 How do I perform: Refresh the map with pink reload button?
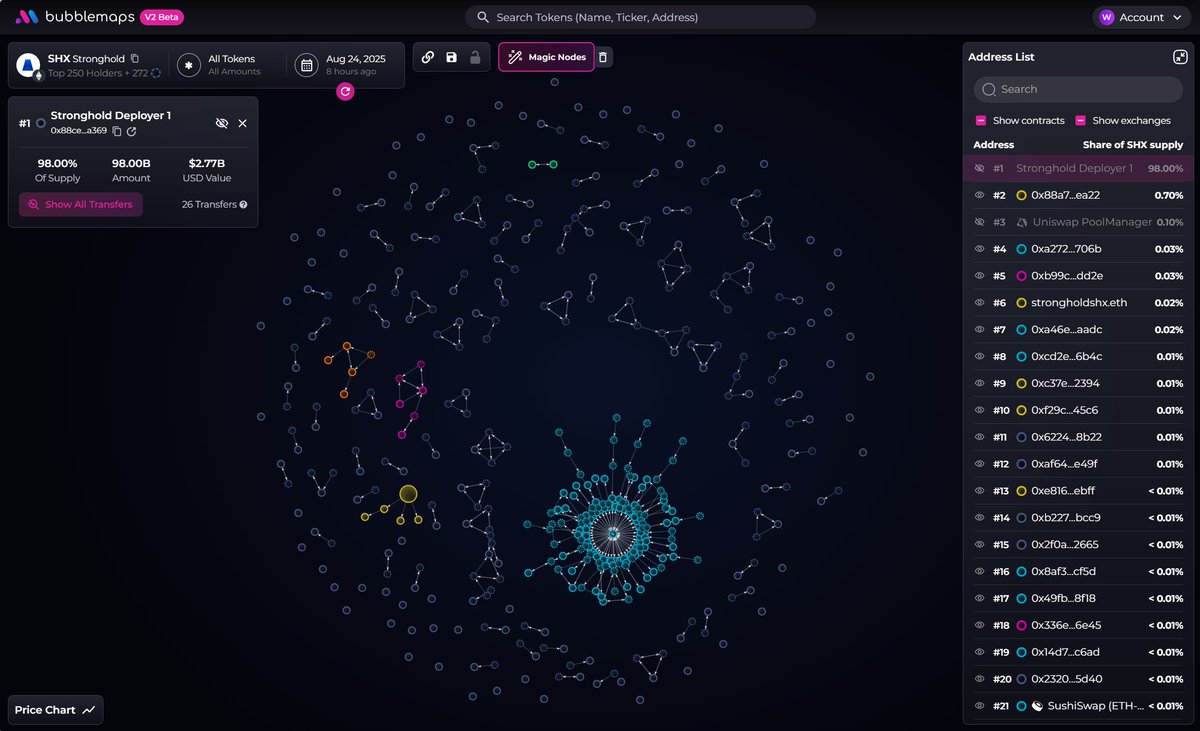click(x=345, y=91)
